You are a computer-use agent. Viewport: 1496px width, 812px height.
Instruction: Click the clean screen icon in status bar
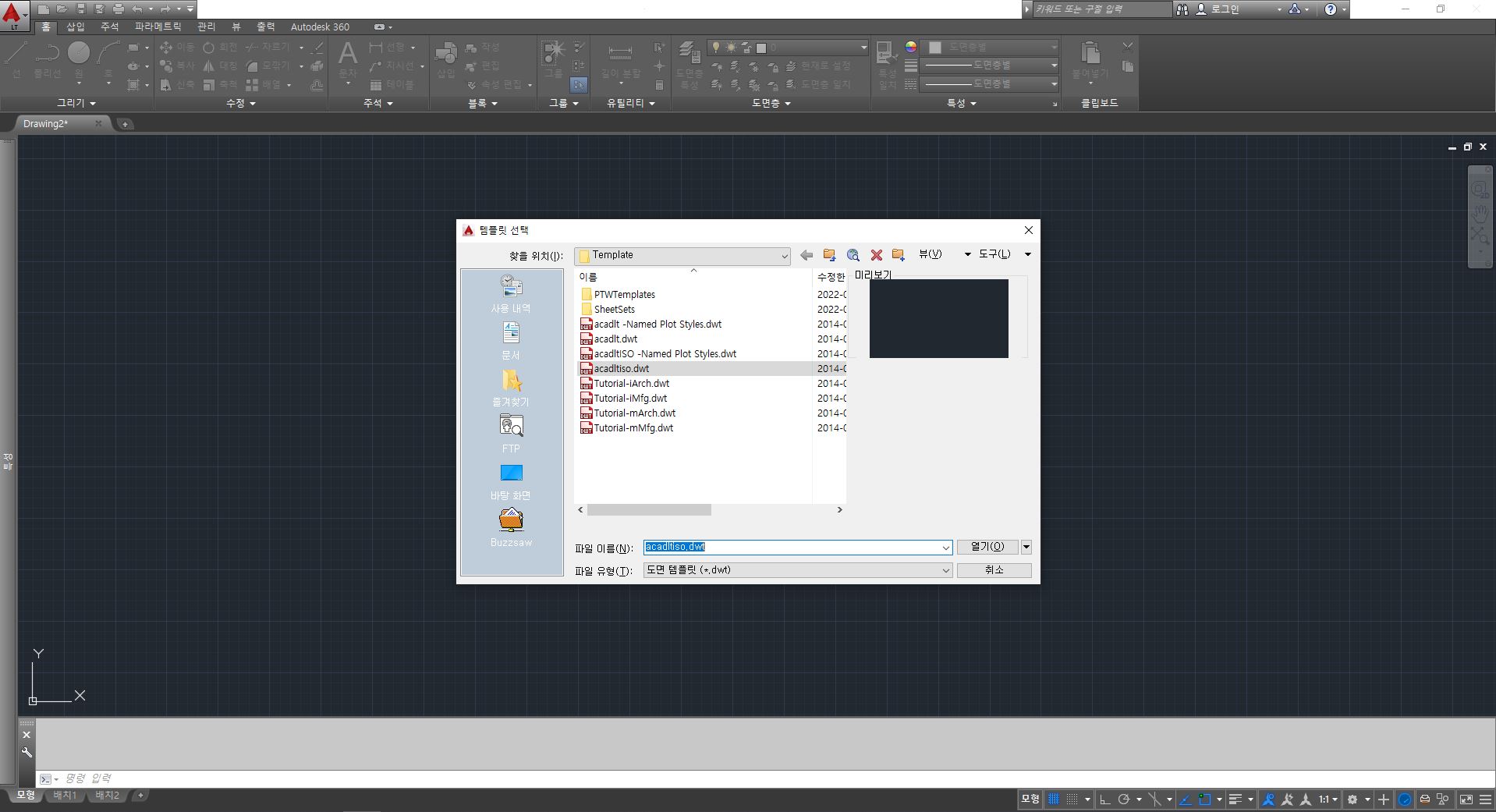pyautogui.click(x=1466, y=800)
